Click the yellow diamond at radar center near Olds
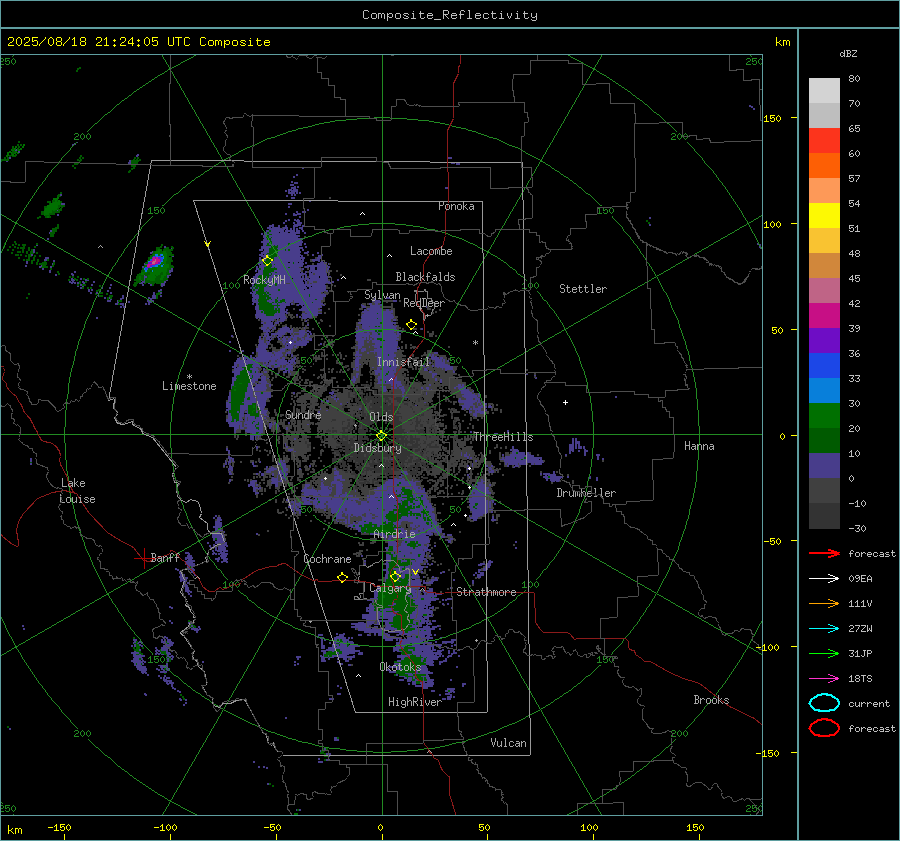This screenshot has height=841, width=900. (382, 436)
